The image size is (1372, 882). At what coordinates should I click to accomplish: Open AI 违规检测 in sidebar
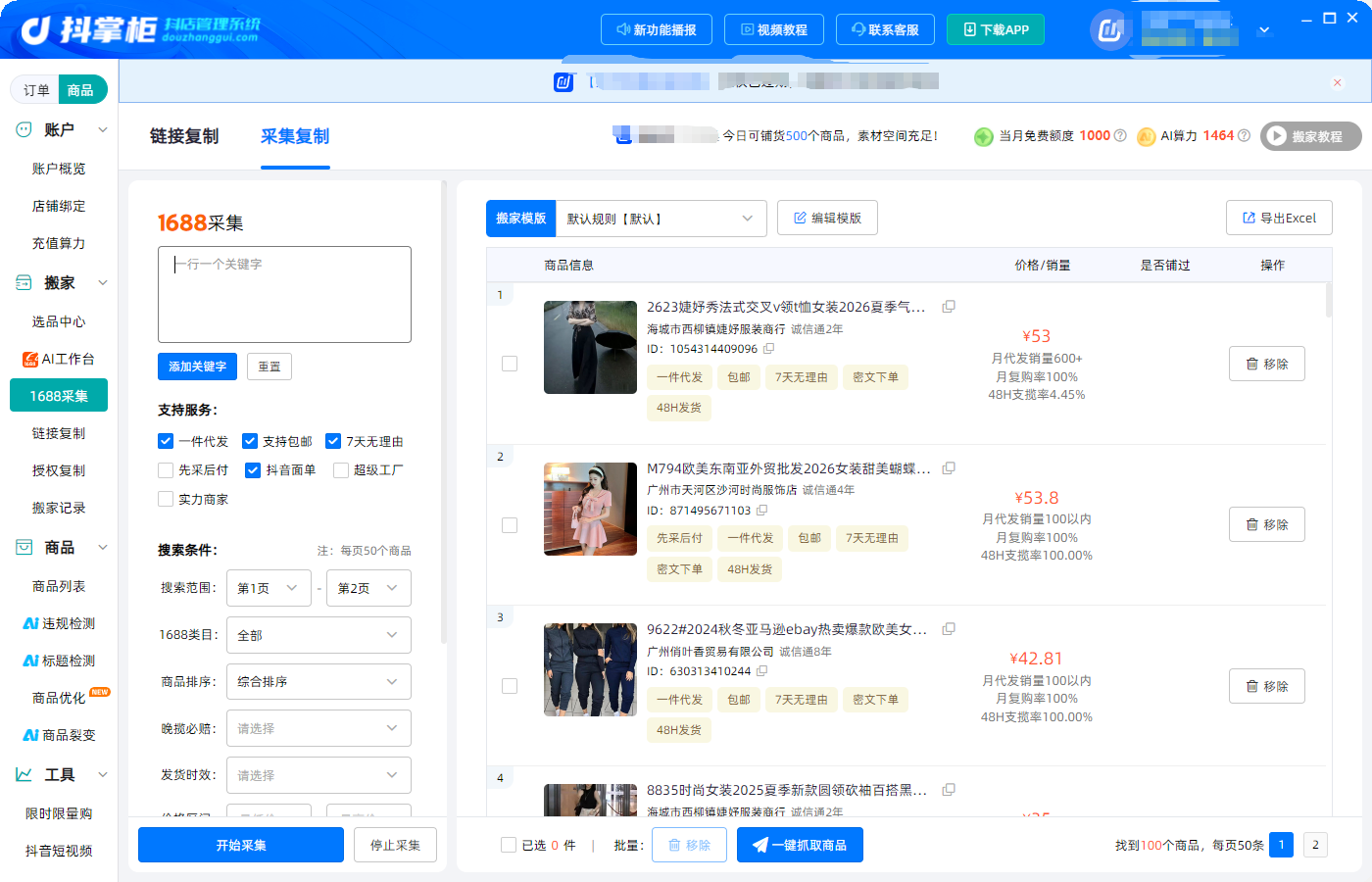coord(59,623)
